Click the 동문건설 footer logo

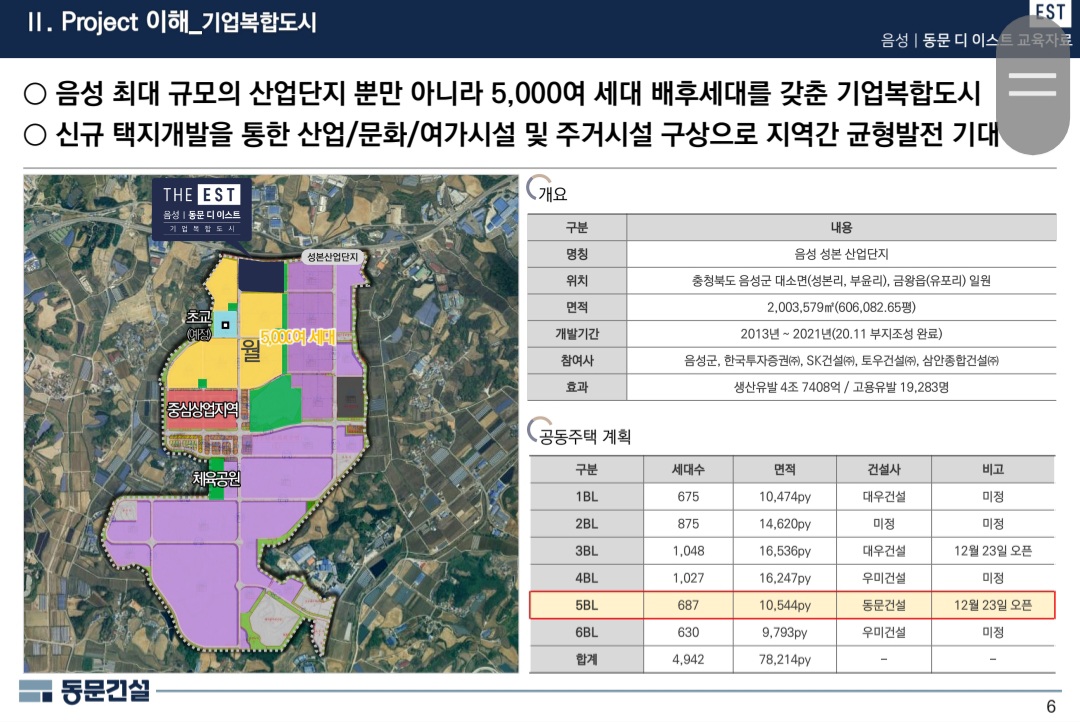point(84,691)
